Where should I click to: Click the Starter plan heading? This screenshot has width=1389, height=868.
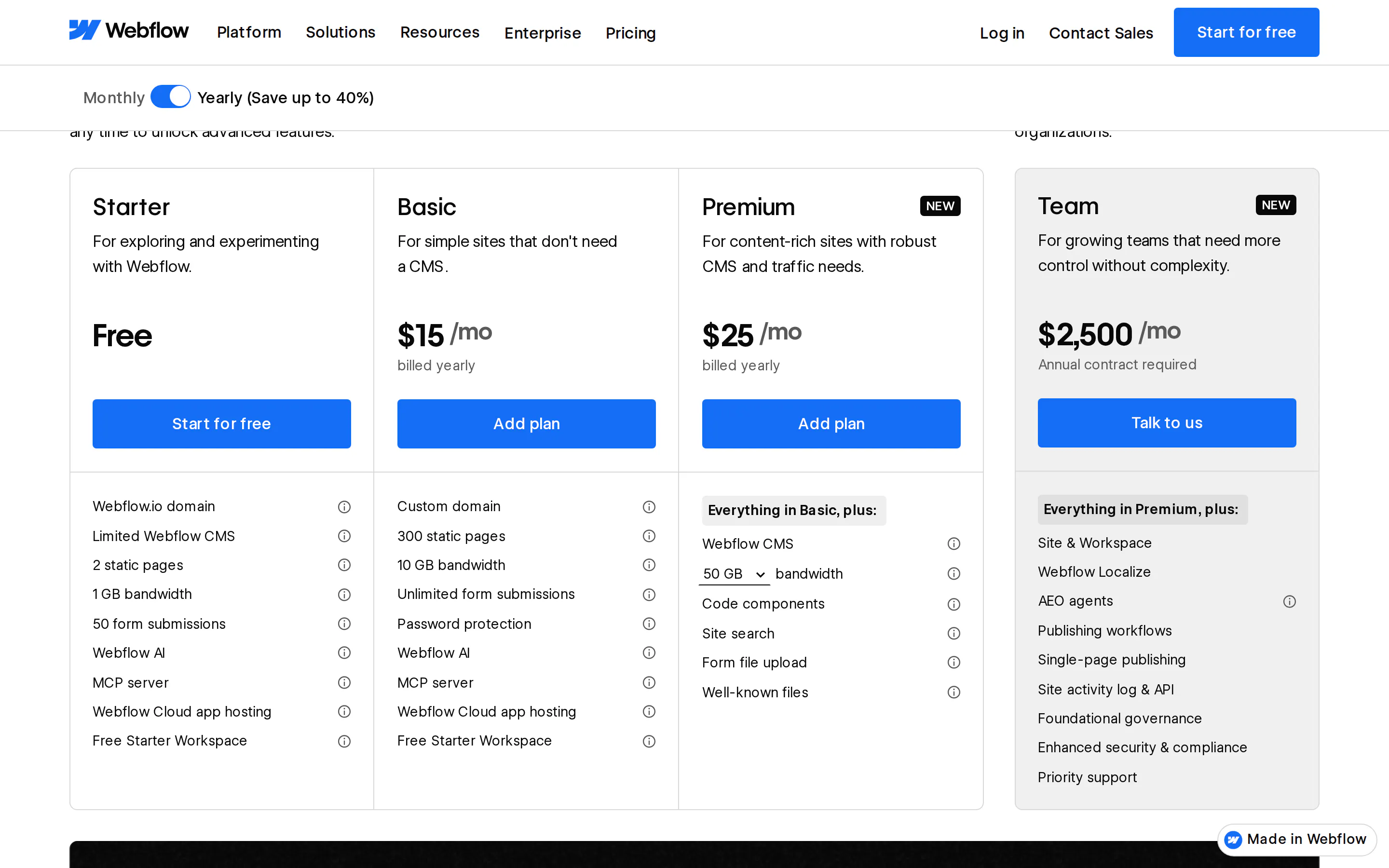(131, 207)
